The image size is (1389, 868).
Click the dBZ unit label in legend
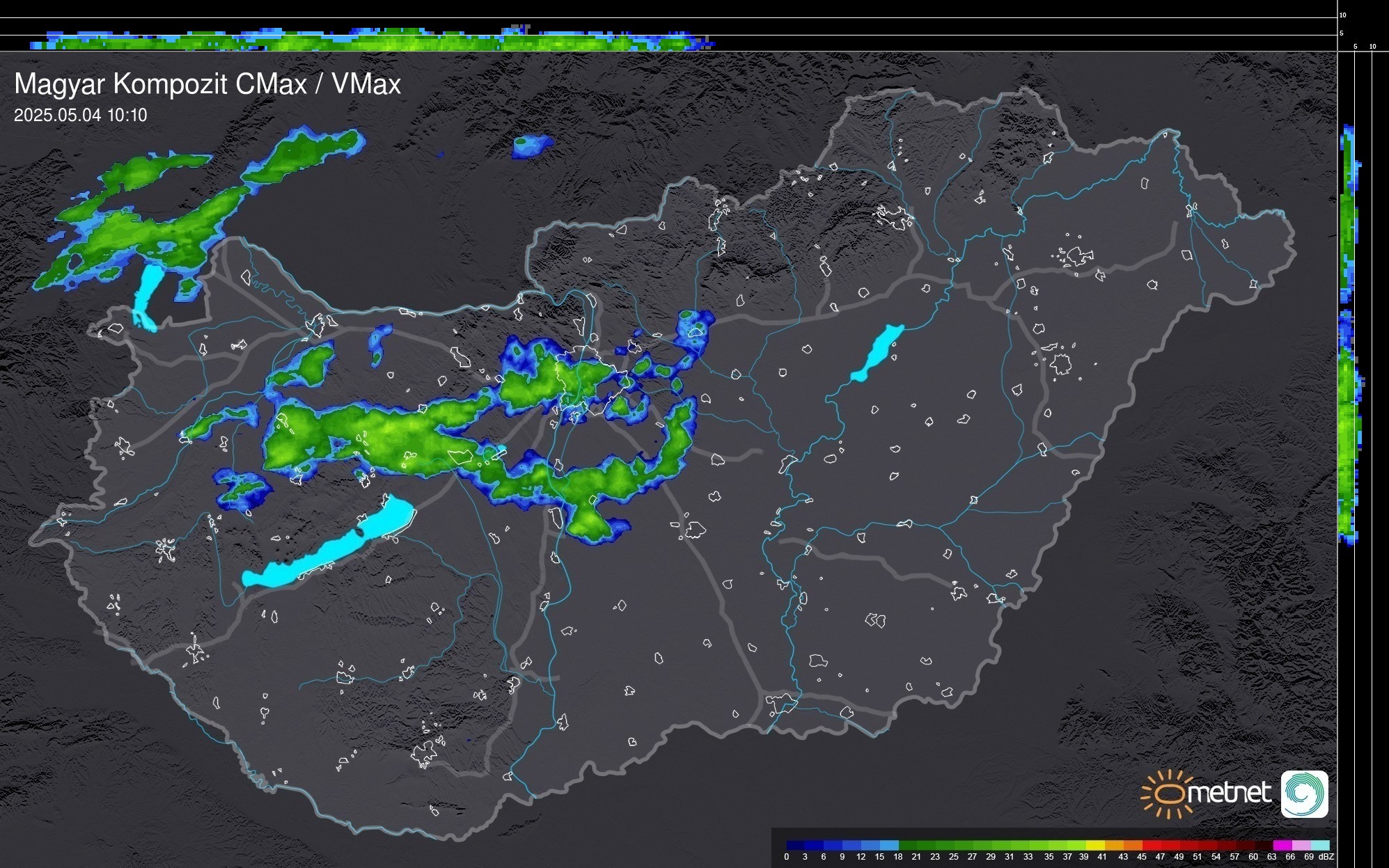tap(1326, 857)
